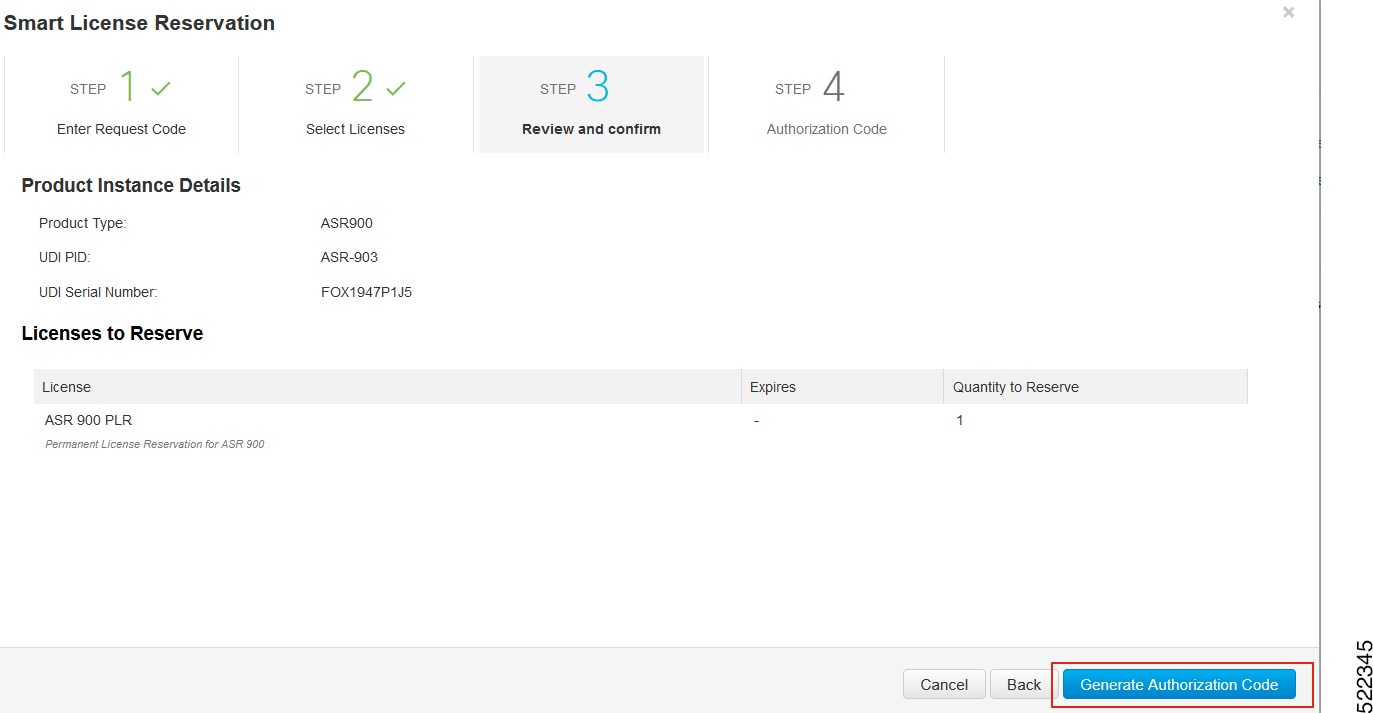Click Generate Authorization Code button

1179,685
